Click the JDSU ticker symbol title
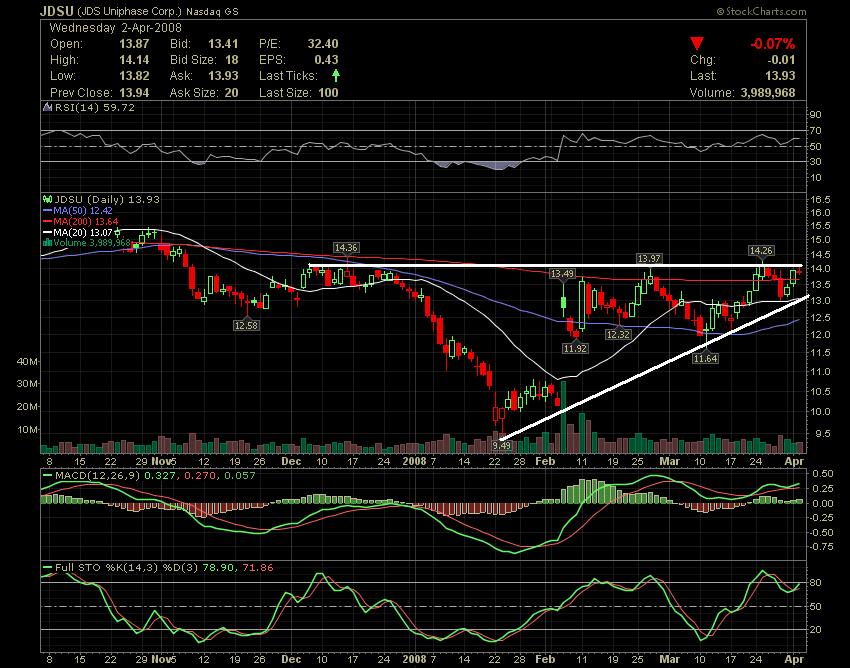Viewport: 850px width, 668px height. pos(57,11)
